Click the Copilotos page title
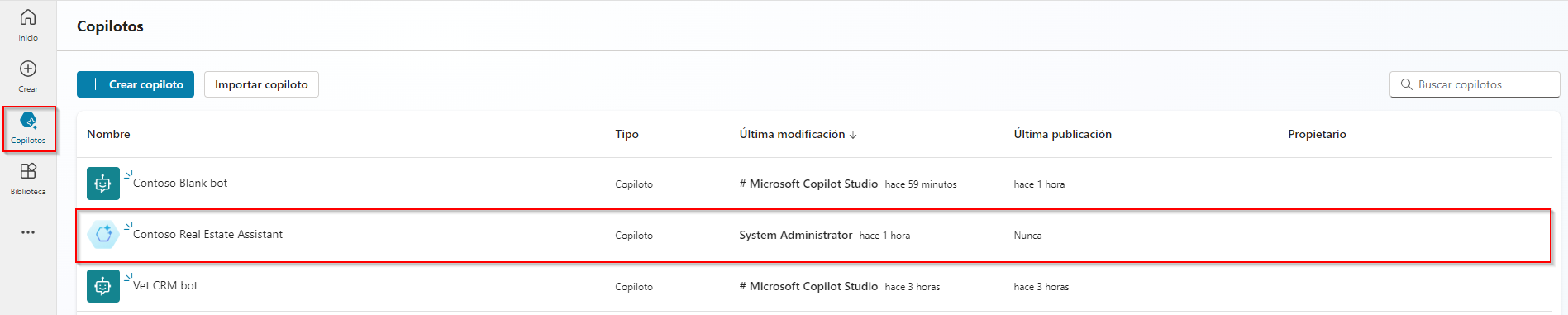 pos(110,26)
